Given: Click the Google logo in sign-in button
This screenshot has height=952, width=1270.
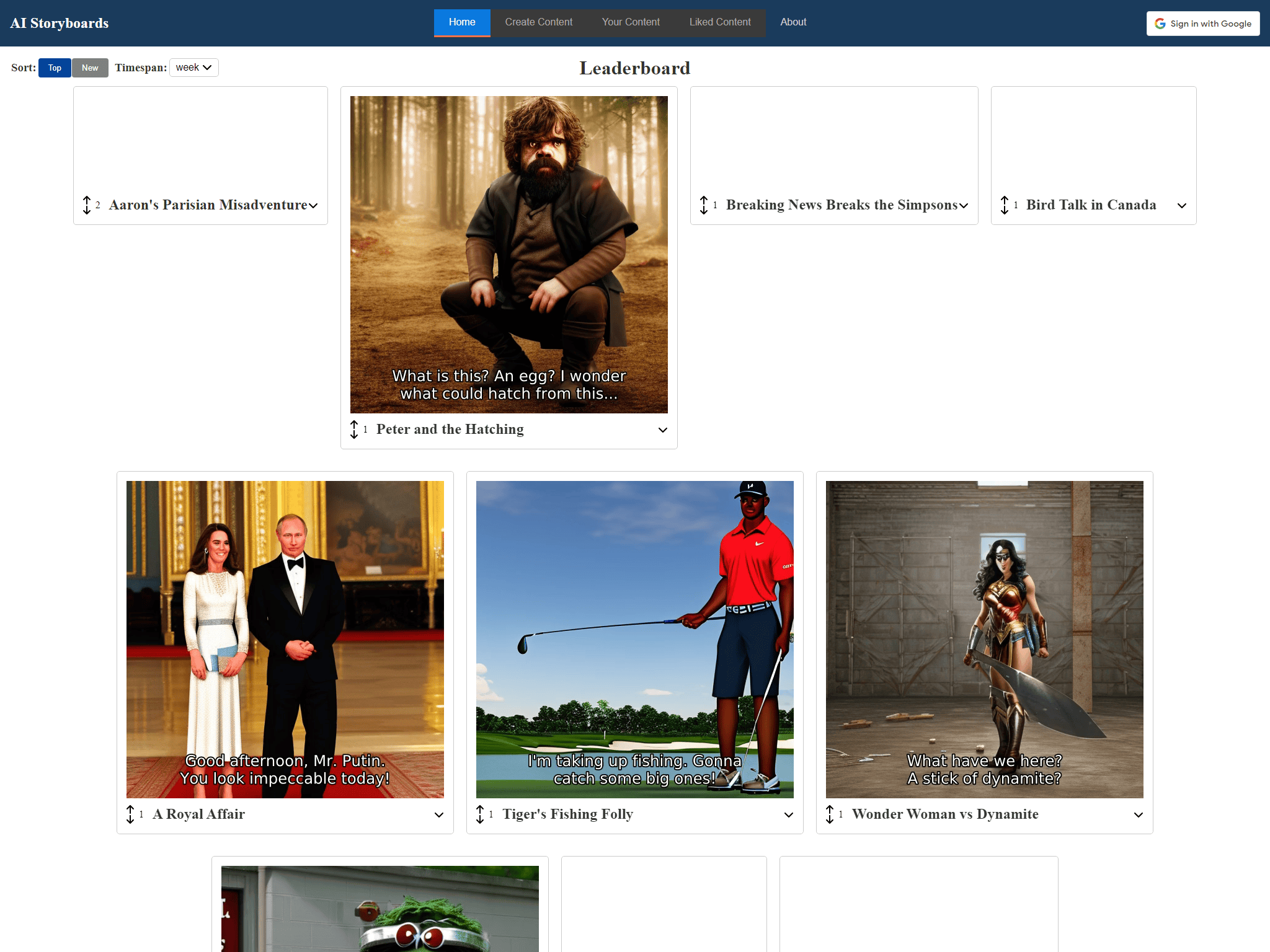Looking at the screenshot, I should click(1160, 24).
